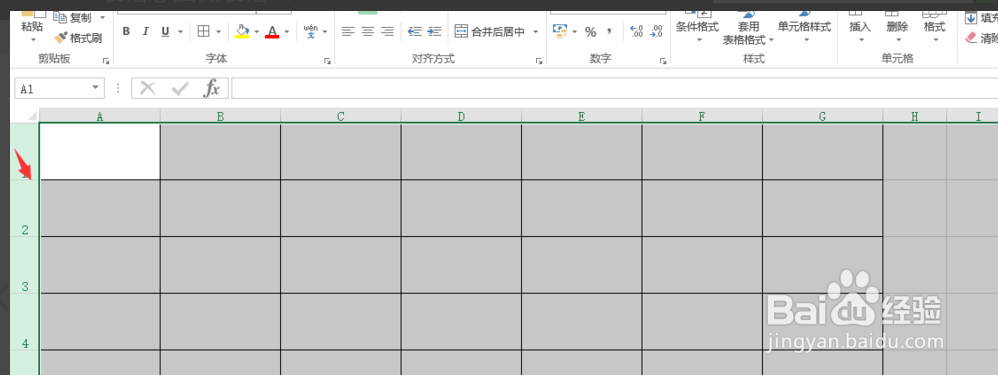Apply comma style
The image size is (998, 375).
(x=609, y=31)
